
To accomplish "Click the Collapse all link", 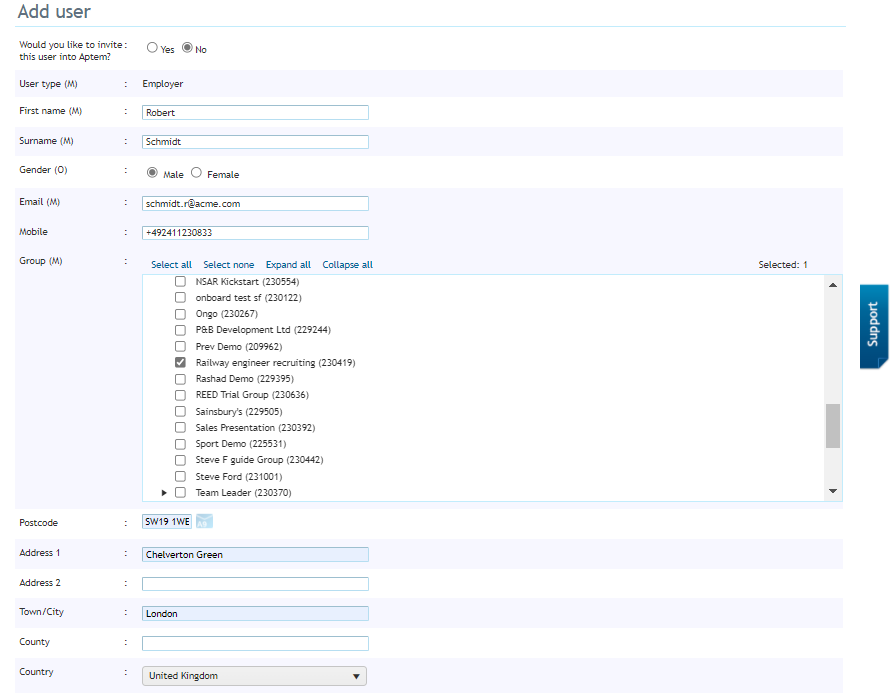I will pos(348,264).
